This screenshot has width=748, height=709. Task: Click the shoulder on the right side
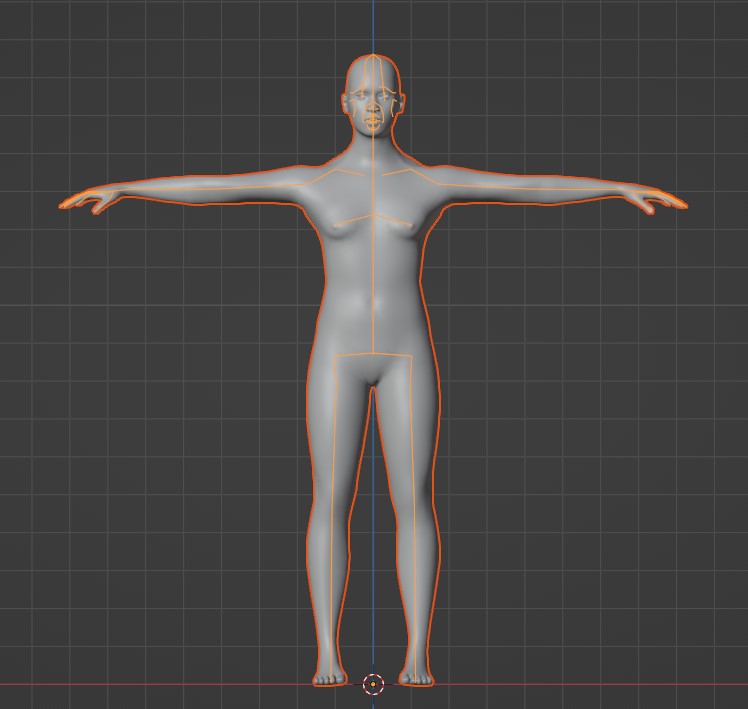[x=428, y=177]
